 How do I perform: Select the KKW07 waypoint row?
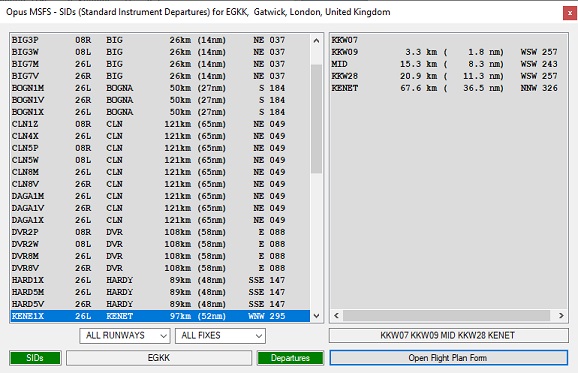click(449, 40)
